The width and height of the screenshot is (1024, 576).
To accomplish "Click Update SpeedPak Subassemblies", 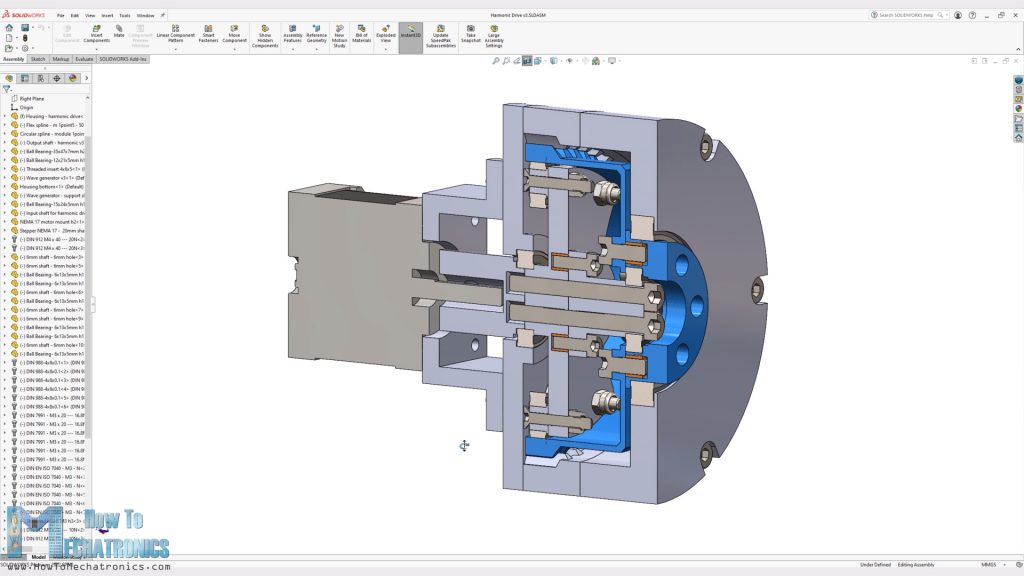I will pos(439,33).
